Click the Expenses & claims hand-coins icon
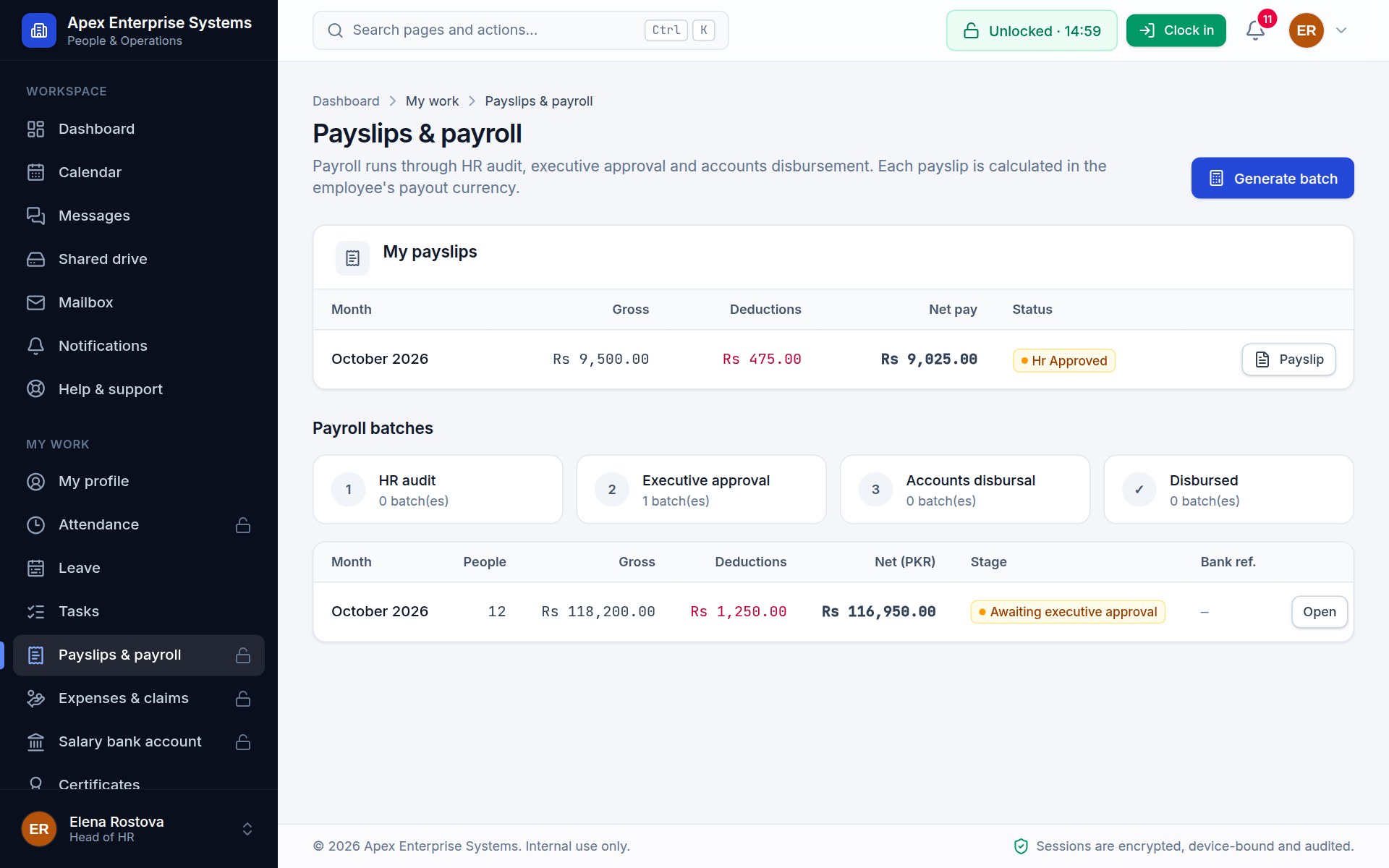Viewport: 1389px width, 868px height. tap(35, 698)
